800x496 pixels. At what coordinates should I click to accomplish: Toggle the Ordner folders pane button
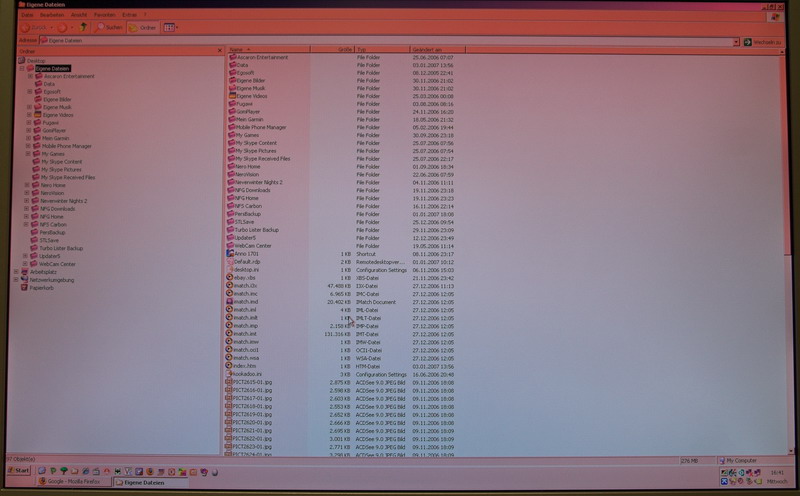click(144, 28)
